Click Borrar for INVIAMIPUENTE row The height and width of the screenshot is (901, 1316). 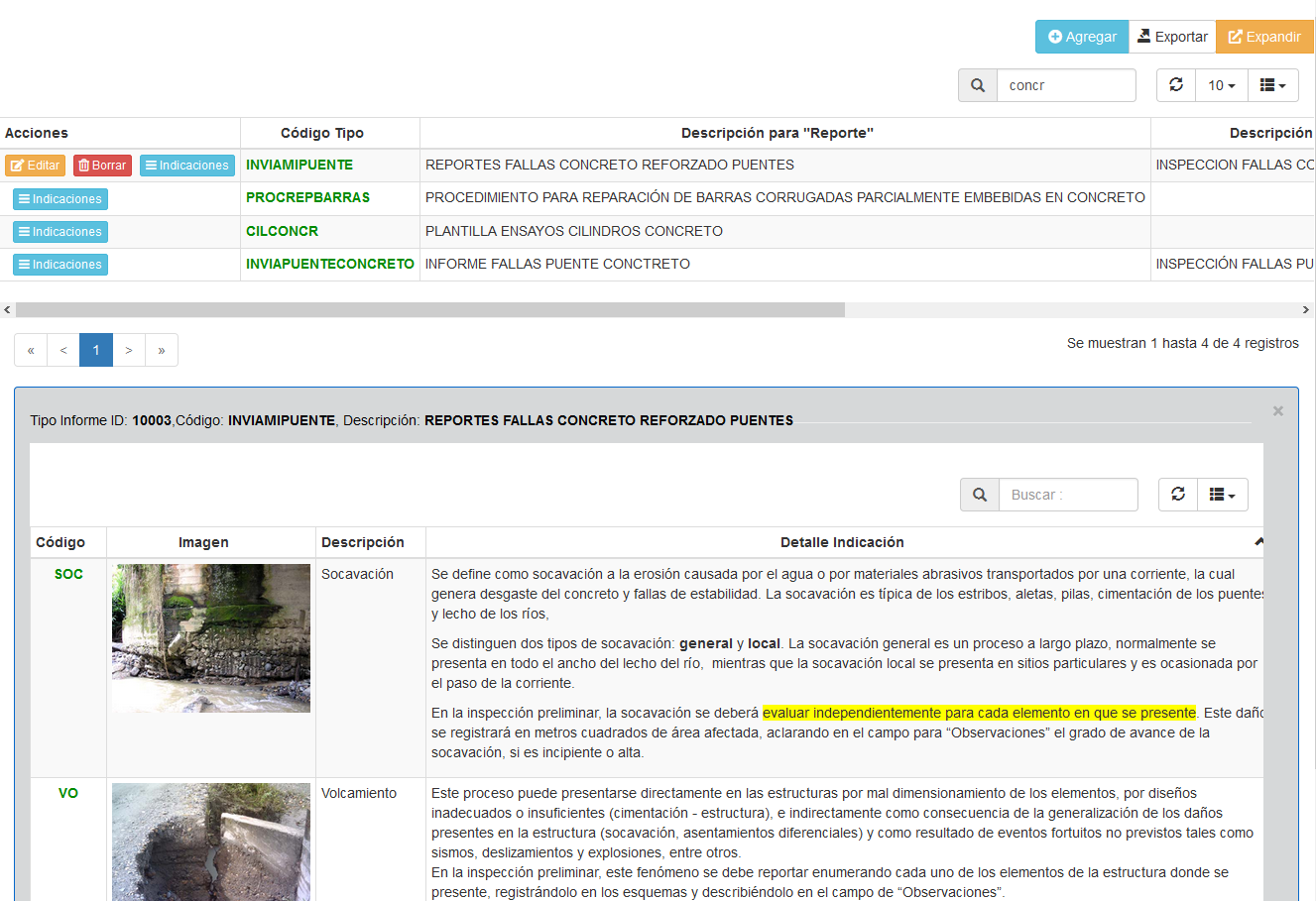102,166
